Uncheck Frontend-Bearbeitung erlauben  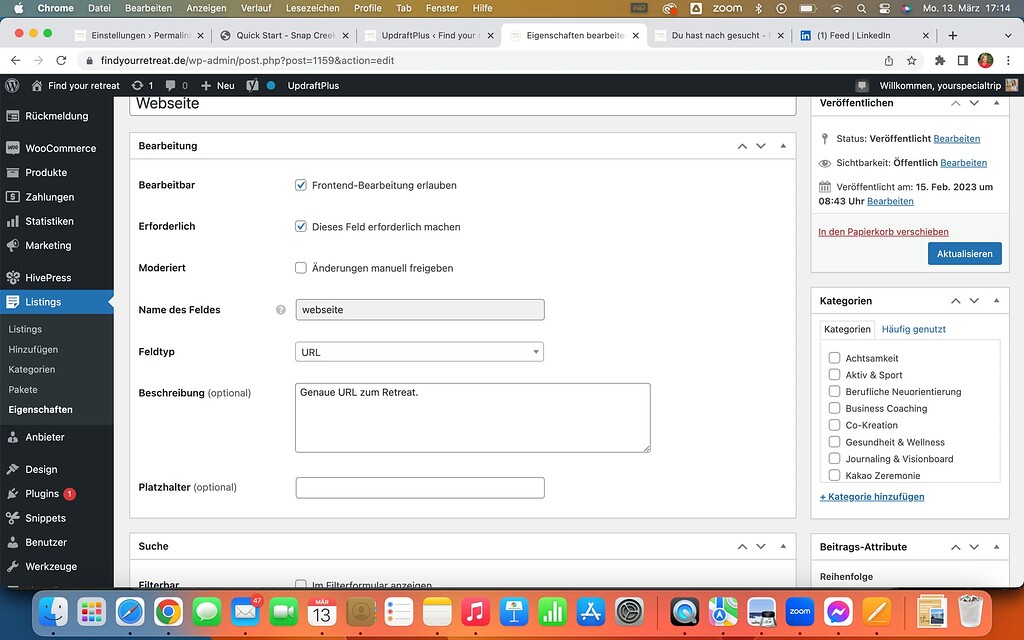pos(300,185)
